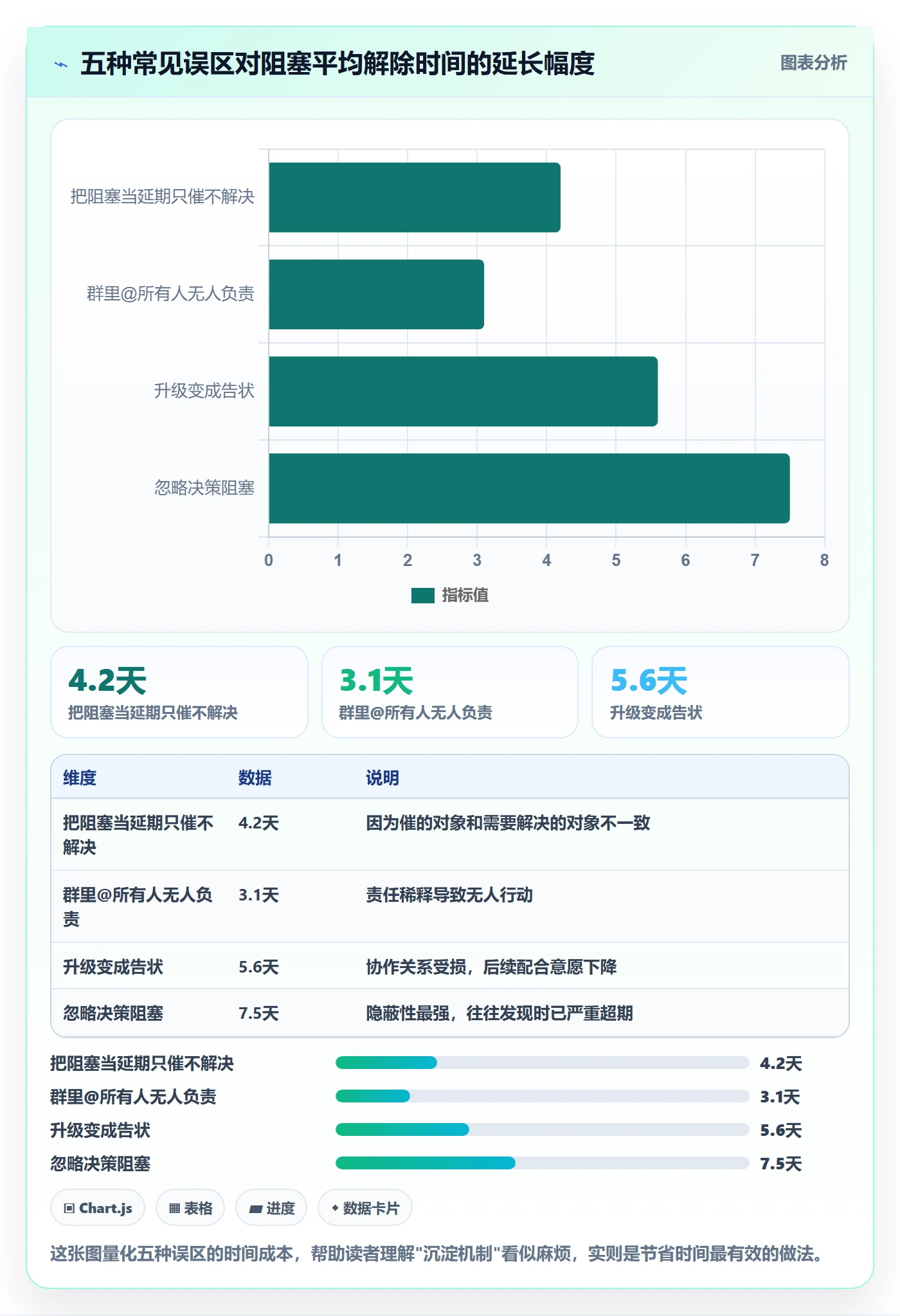Viewport: 900px width, 1316px height.
Task: Click the 5.6天 value beside progress bar
Action: (x=781, y=1131)
